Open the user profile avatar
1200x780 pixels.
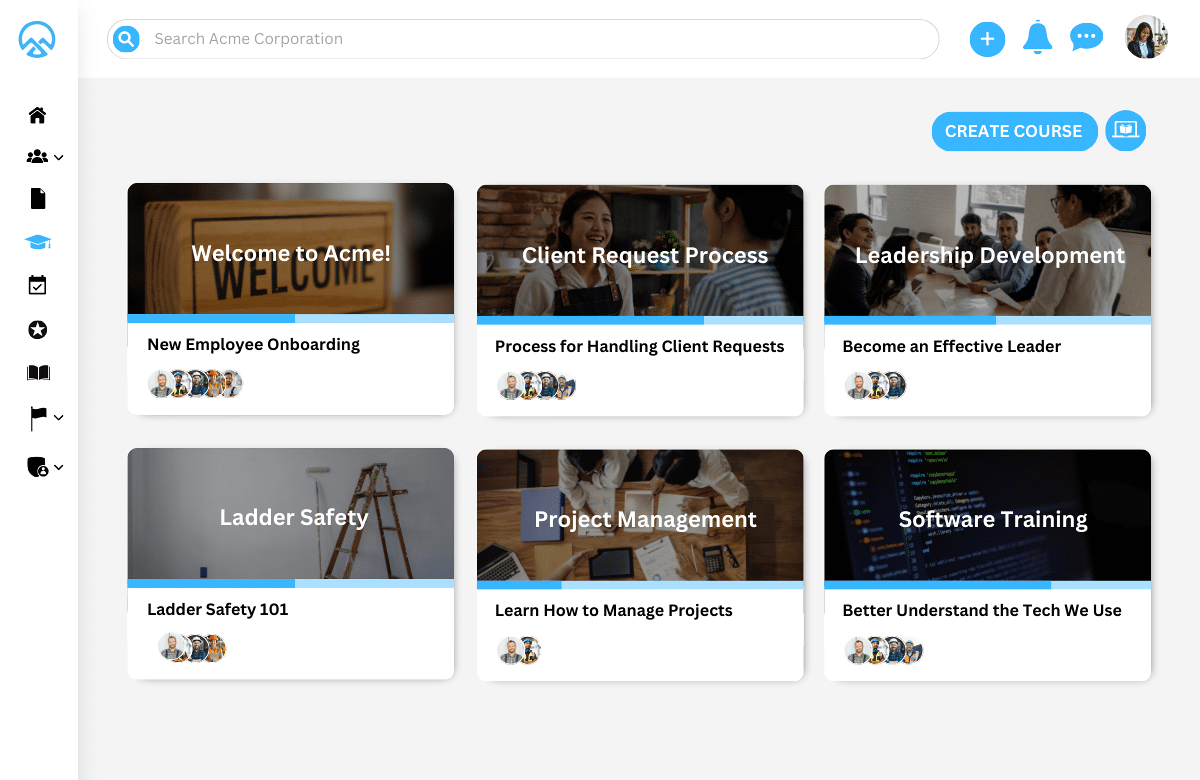pos(1146,38)
